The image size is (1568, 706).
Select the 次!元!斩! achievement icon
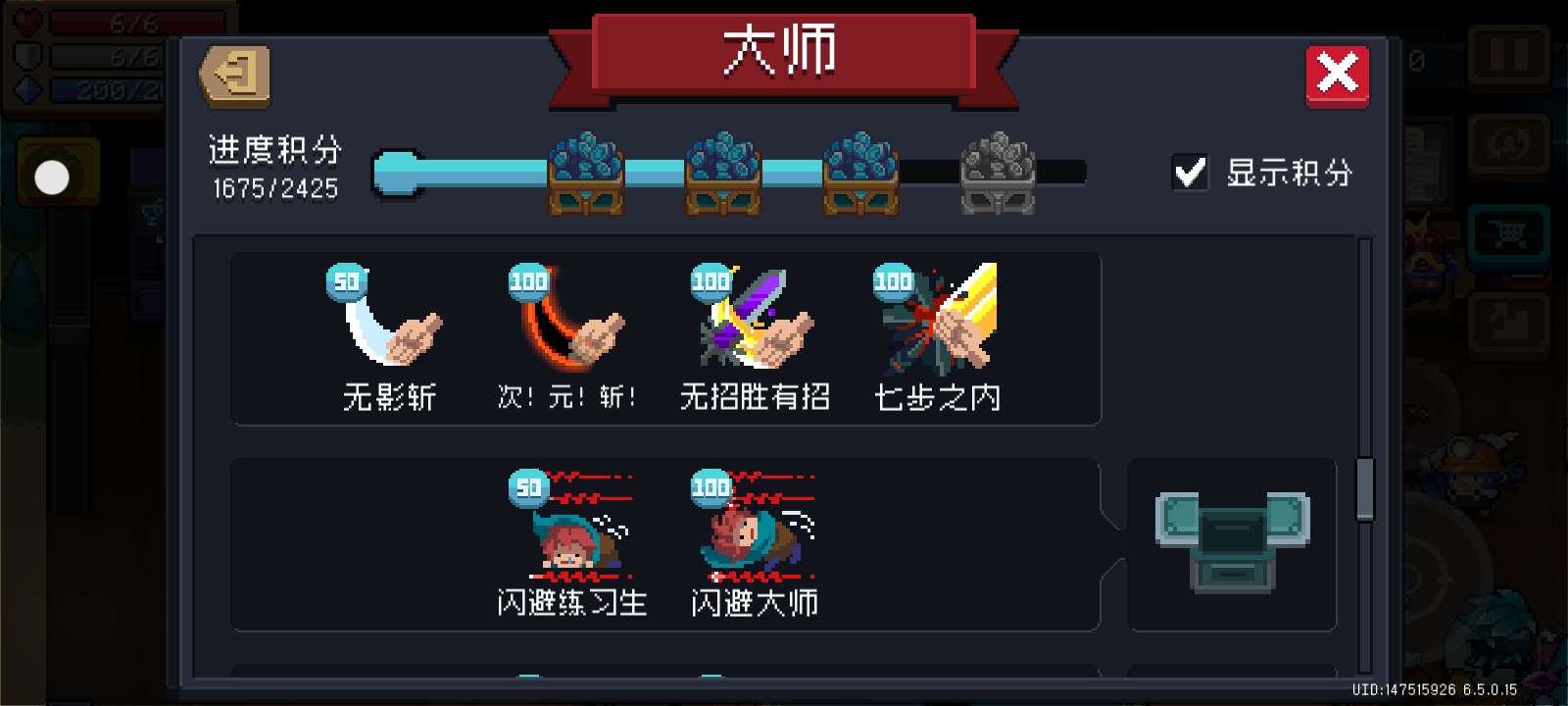pos(566,318)
